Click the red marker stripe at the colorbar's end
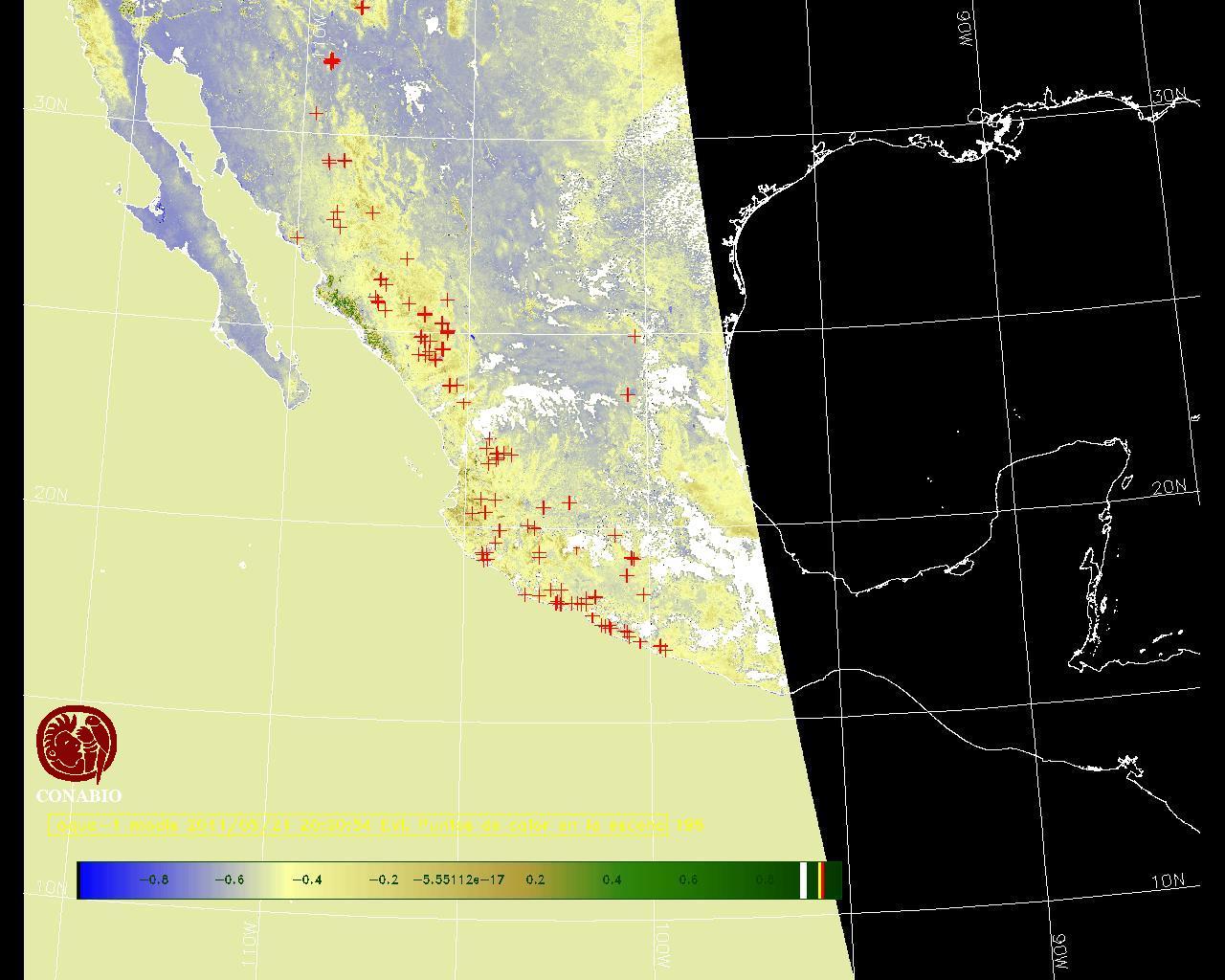The width and height of the screenshot is (1225, 980). click(x=821, y=880)
